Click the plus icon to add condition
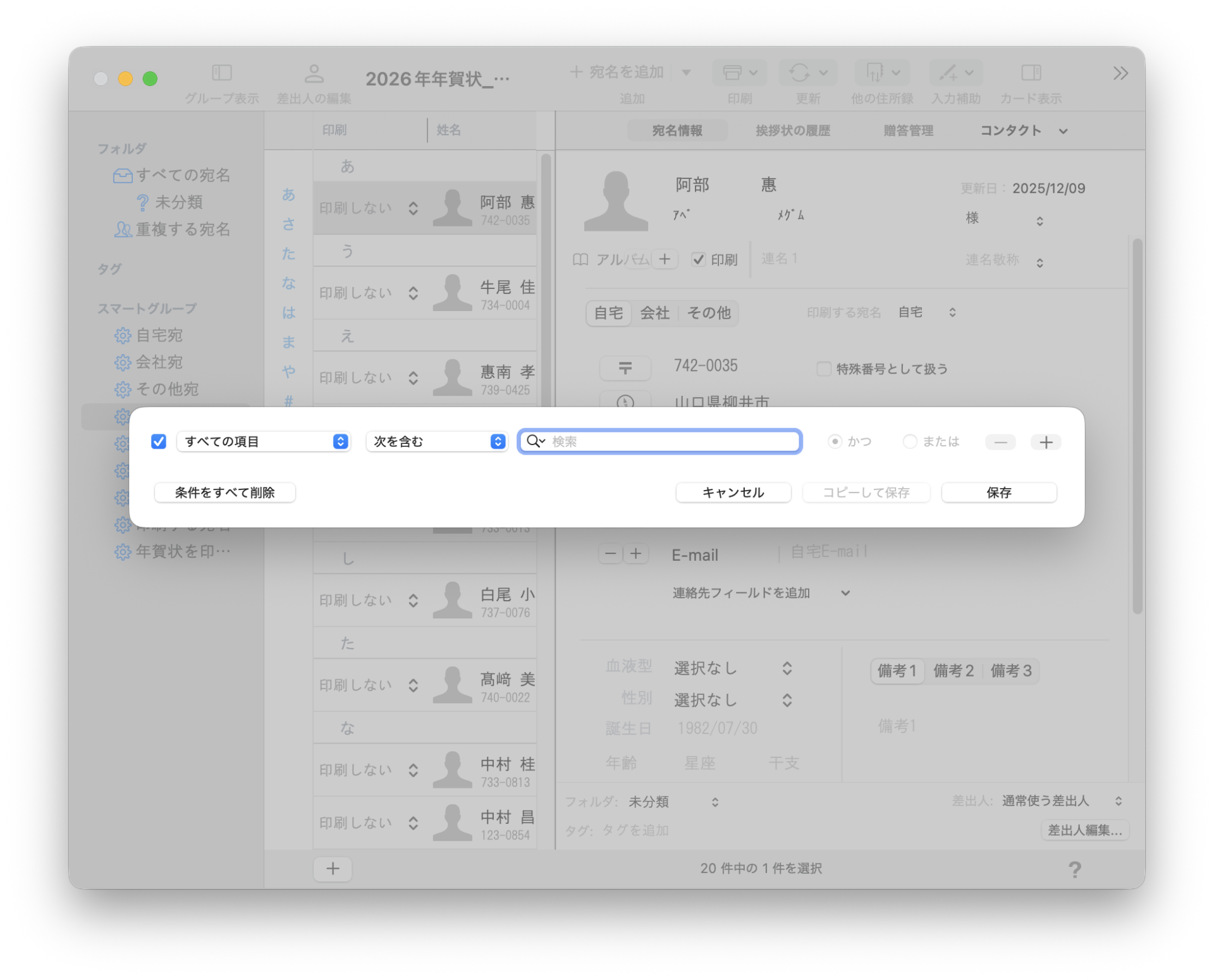The image size is (1214, 980). pos(1046,442)
